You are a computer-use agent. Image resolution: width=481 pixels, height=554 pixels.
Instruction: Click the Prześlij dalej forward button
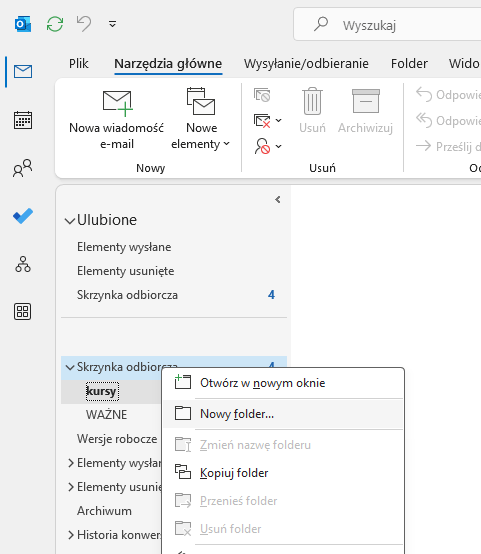click(x=448, y=146)
